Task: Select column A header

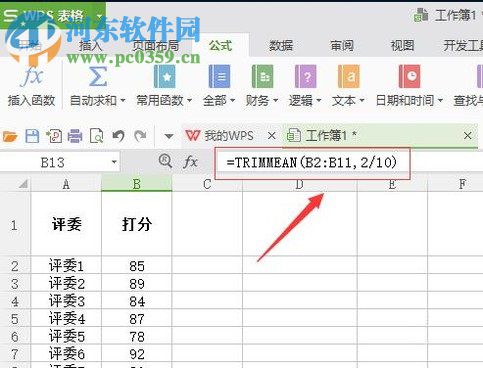Action: 66,184
